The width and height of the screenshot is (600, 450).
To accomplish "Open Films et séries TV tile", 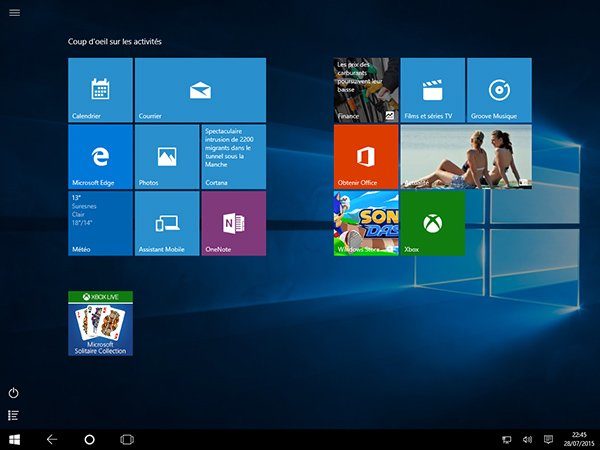I will click(x=432, y=90).
